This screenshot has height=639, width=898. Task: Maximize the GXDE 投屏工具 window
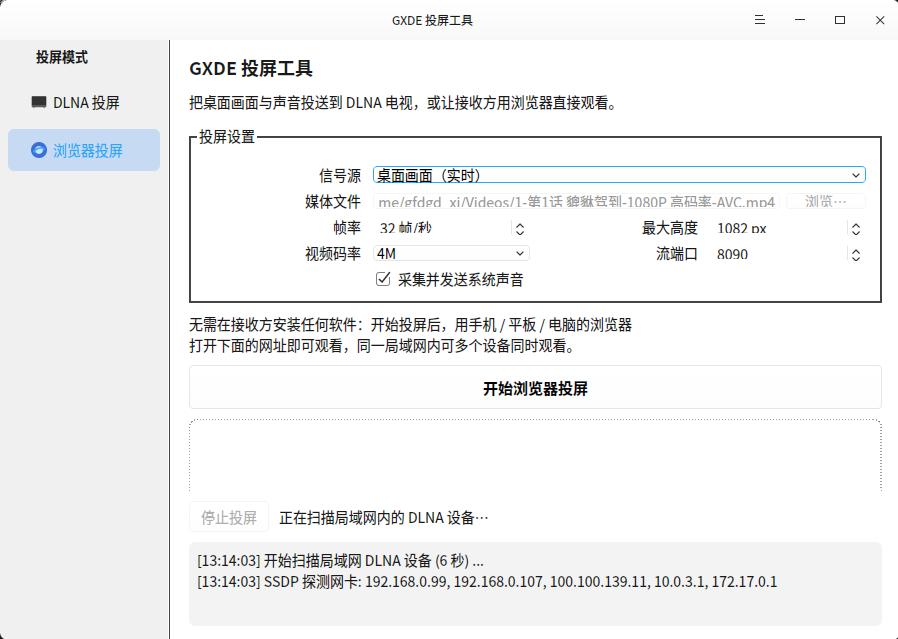click(840, 20)
